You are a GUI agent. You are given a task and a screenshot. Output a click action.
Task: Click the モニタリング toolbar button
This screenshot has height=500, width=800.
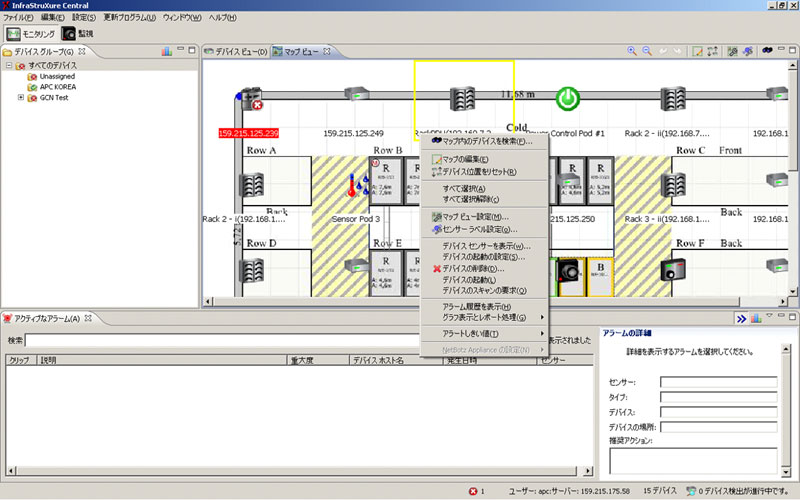[x=31, y=34]
